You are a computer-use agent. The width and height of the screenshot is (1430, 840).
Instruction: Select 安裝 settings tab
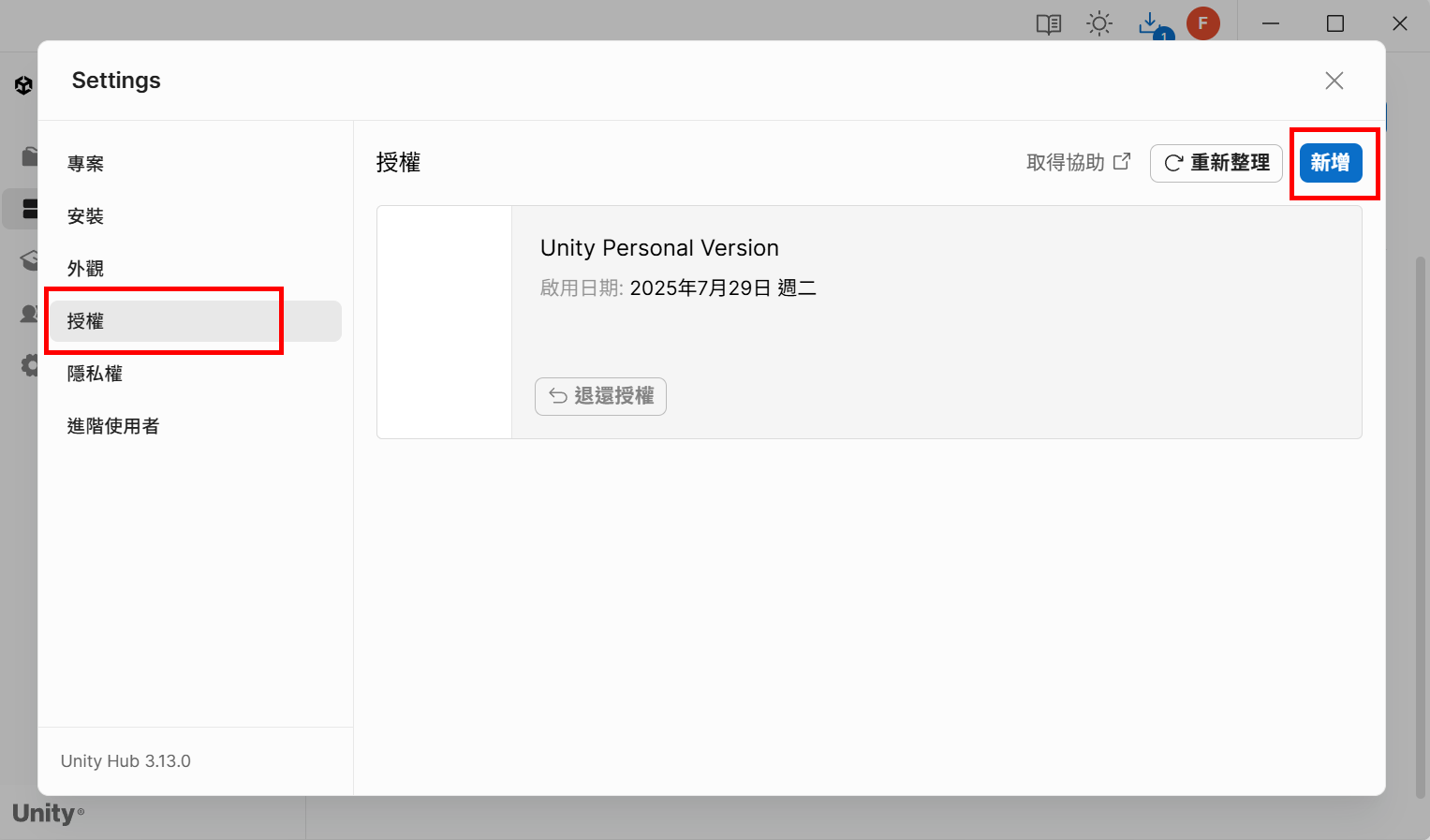(196, 216)
